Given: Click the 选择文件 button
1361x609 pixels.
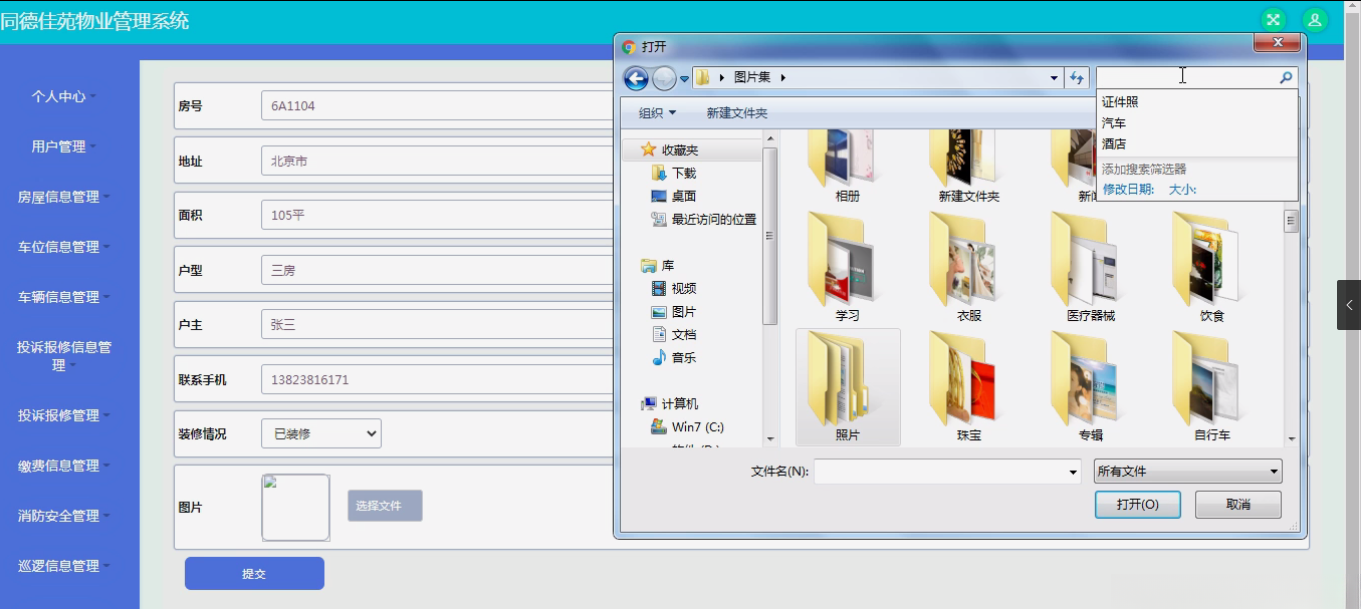Looking at the screenshot, I should click(385, 505).
